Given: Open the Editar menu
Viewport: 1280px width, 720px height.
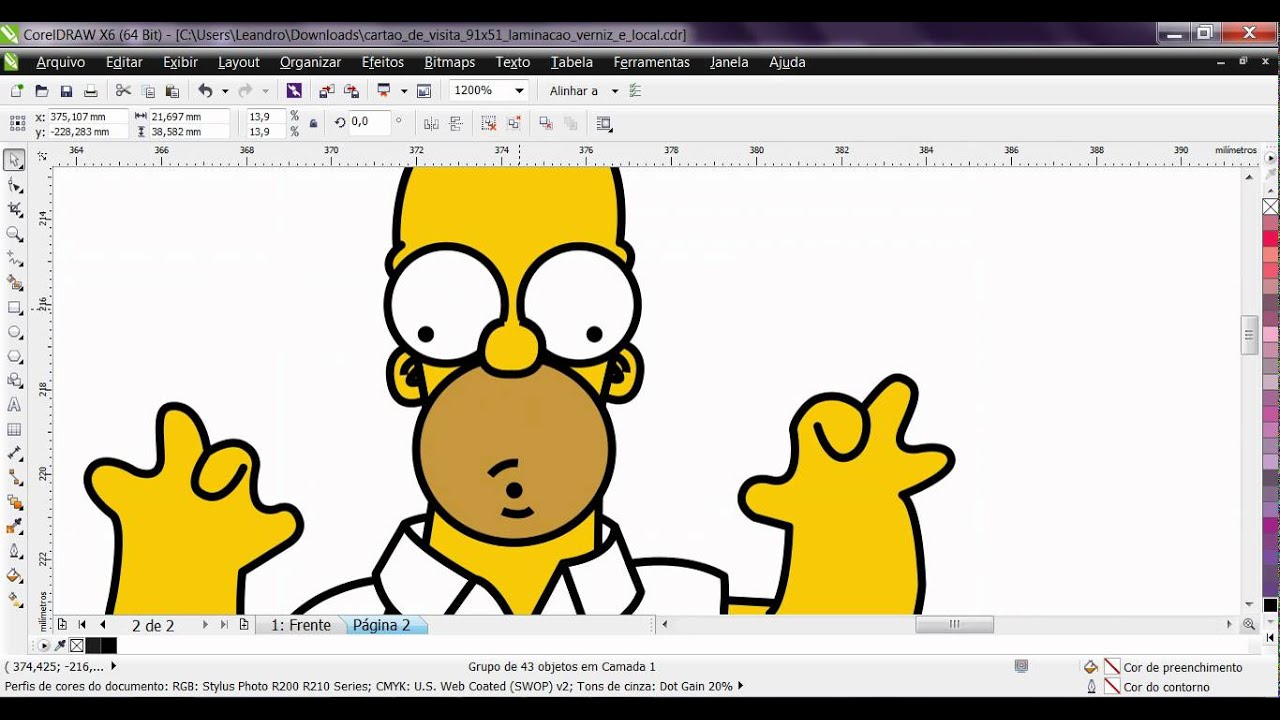Looking at the screenshot, I should [125, 62].
